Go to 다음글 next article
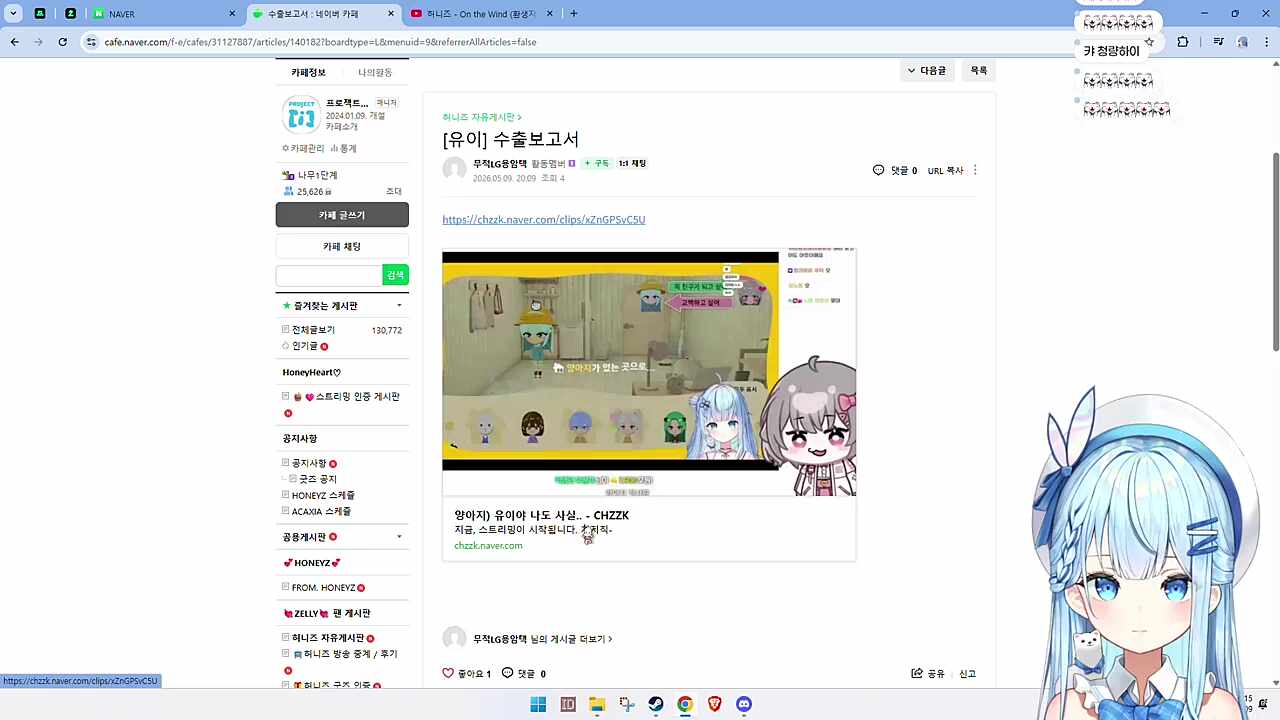Image resolution: width=1280 pixels, height=720 pixels. point(926,70)
